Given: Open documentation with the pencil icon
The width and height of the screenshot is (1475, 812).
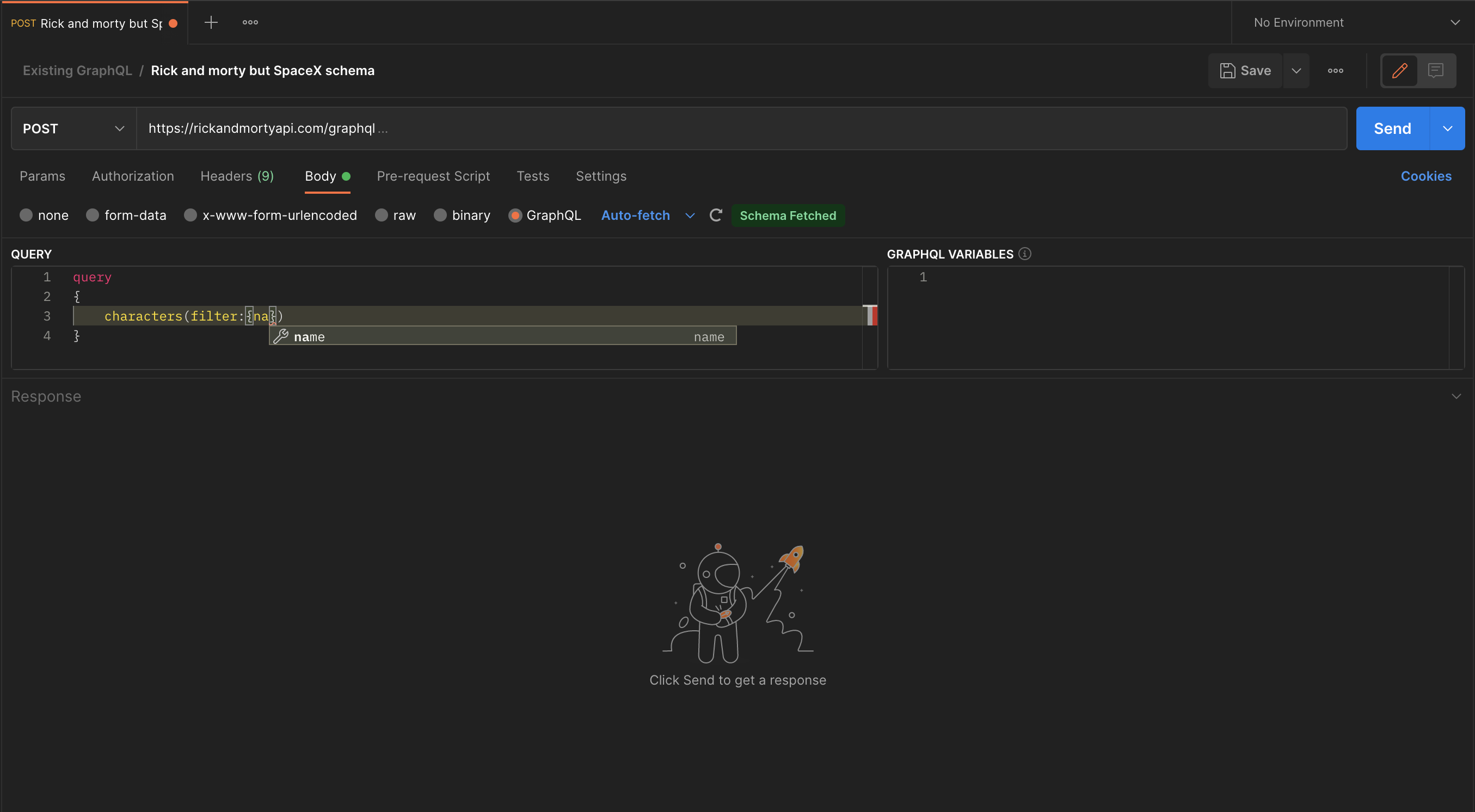Looking at the screenshot, I should [x=1399, y=70].
